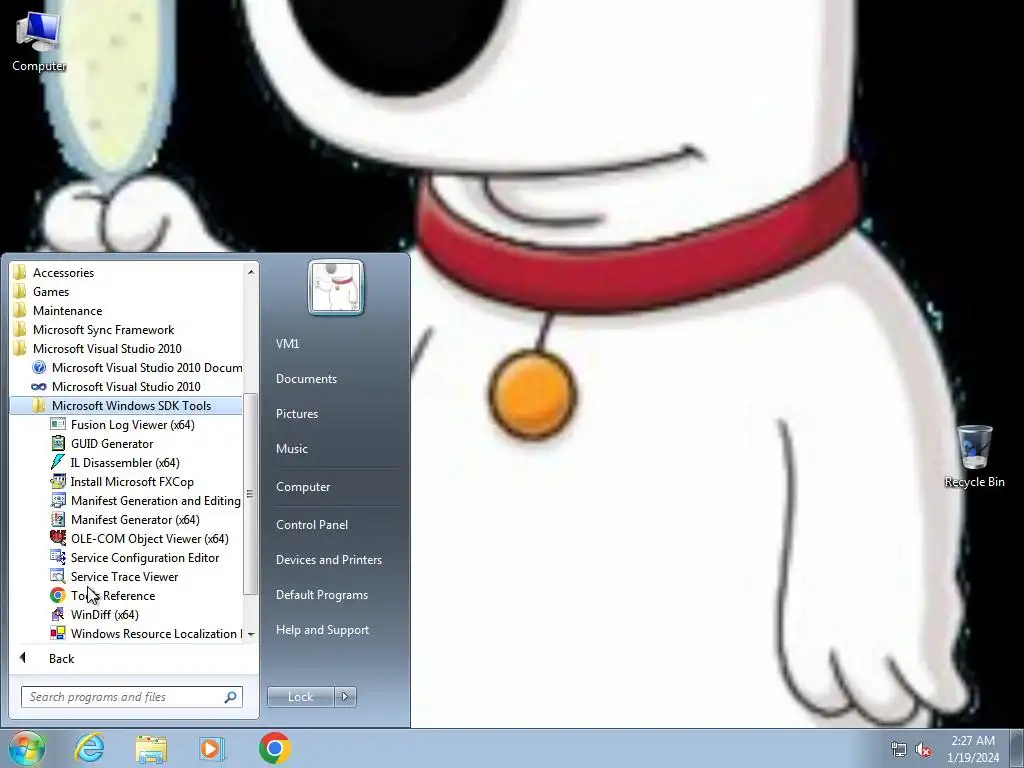Launch Service Configuration Editor icon
Image resolution: width=1024 pixels, height=768 pixels.
click(x=57, y=558)
